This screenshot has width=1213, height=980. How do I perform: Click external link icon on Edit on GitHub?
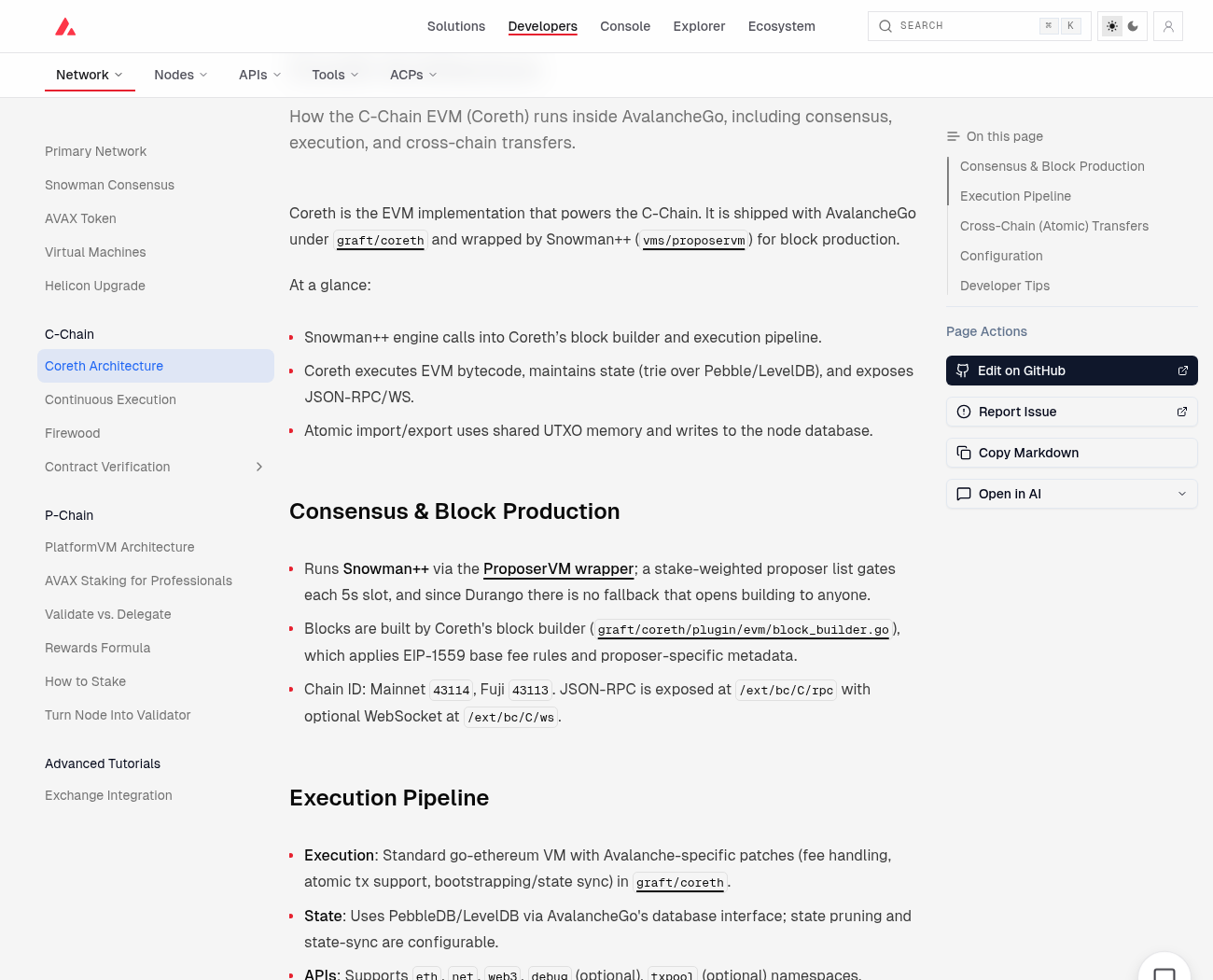(1183, 371)
